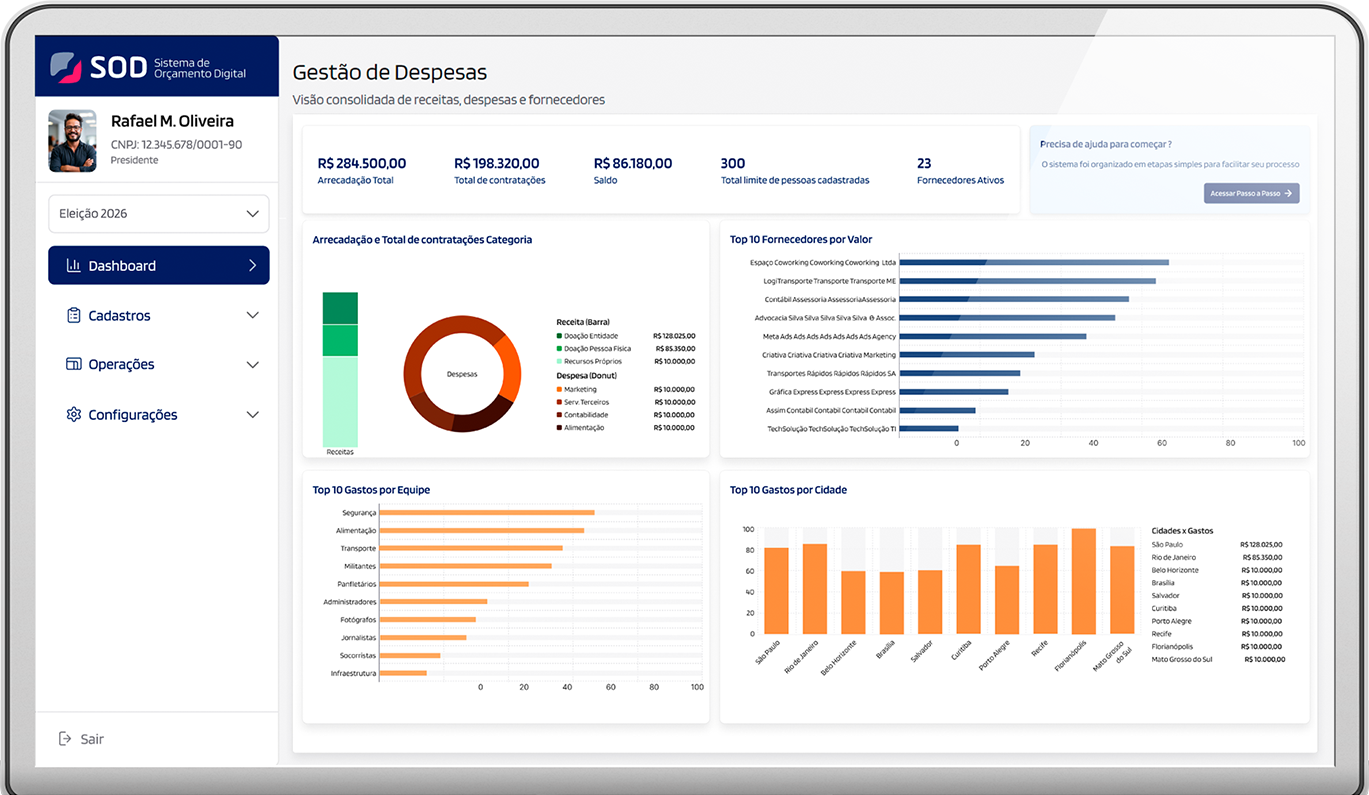Click the Precisa de ajuda para começar text

point(1106,144)
